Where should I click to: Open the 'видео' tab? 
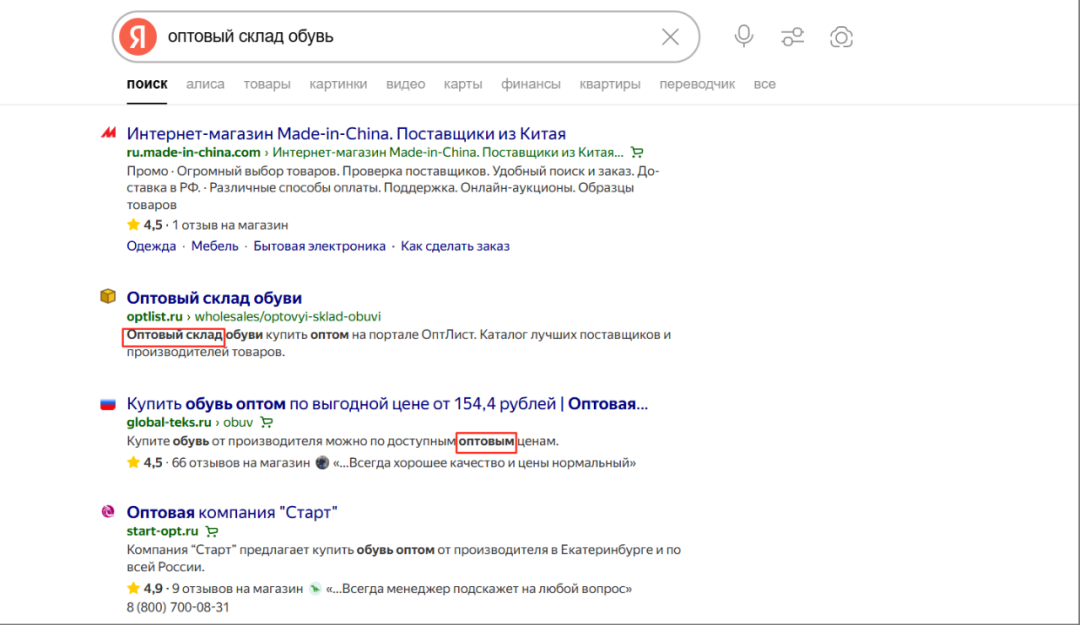405,84
